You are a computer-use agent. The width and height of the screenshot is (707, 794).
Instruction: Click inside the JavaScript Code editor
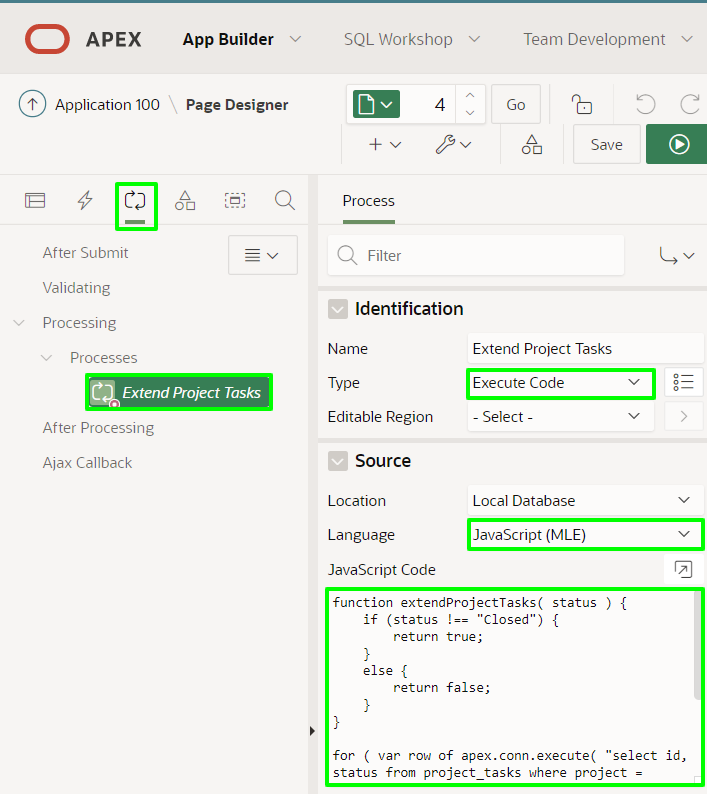[512, 687]
